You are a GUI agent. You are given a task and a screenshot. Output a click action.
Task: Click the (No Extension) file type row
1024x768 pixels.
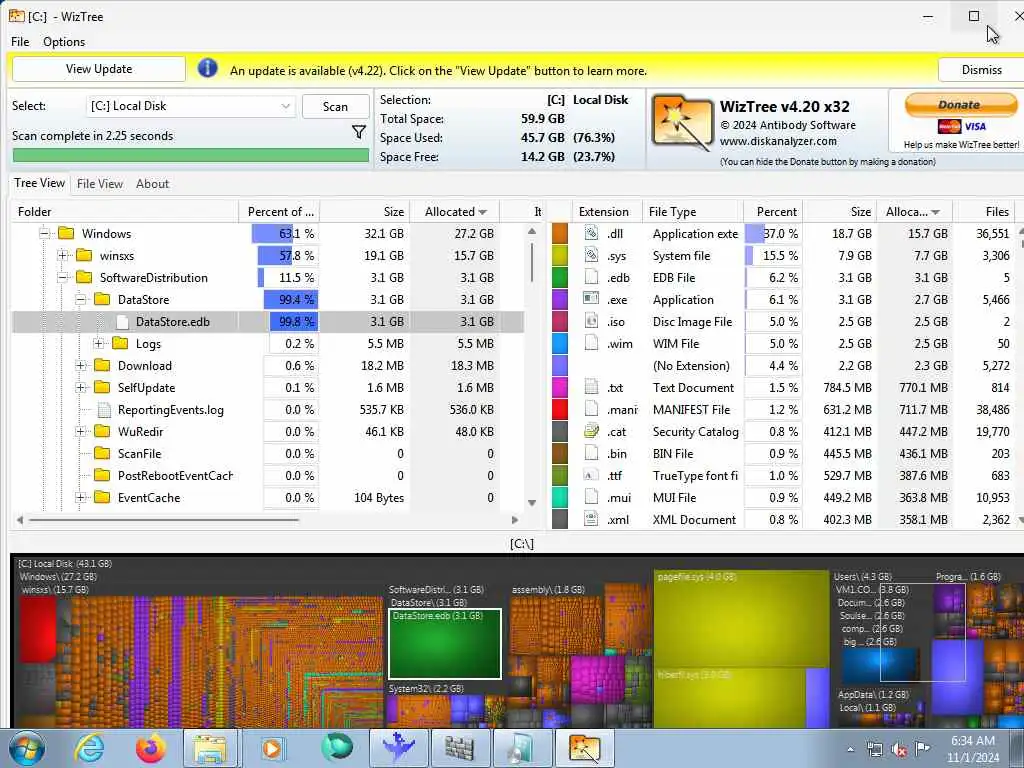click(x=784, y=366)
